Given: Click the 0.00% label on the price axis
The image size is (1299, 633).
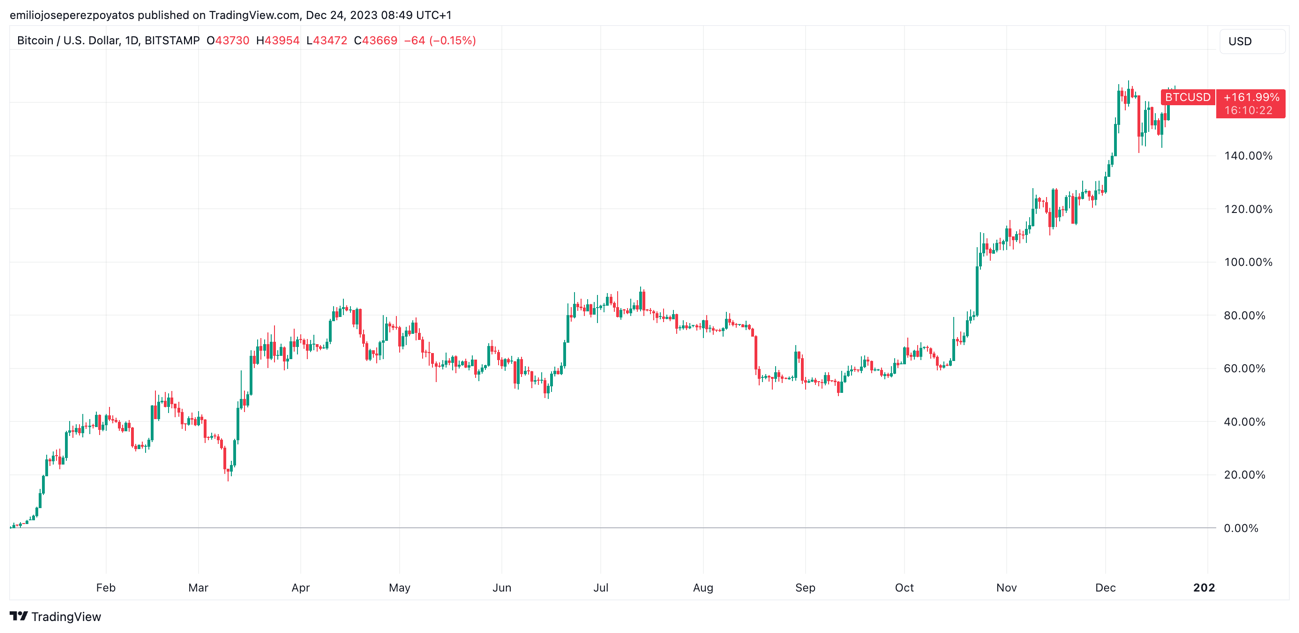Looking at the screenshot, I should pos(1240,528).
